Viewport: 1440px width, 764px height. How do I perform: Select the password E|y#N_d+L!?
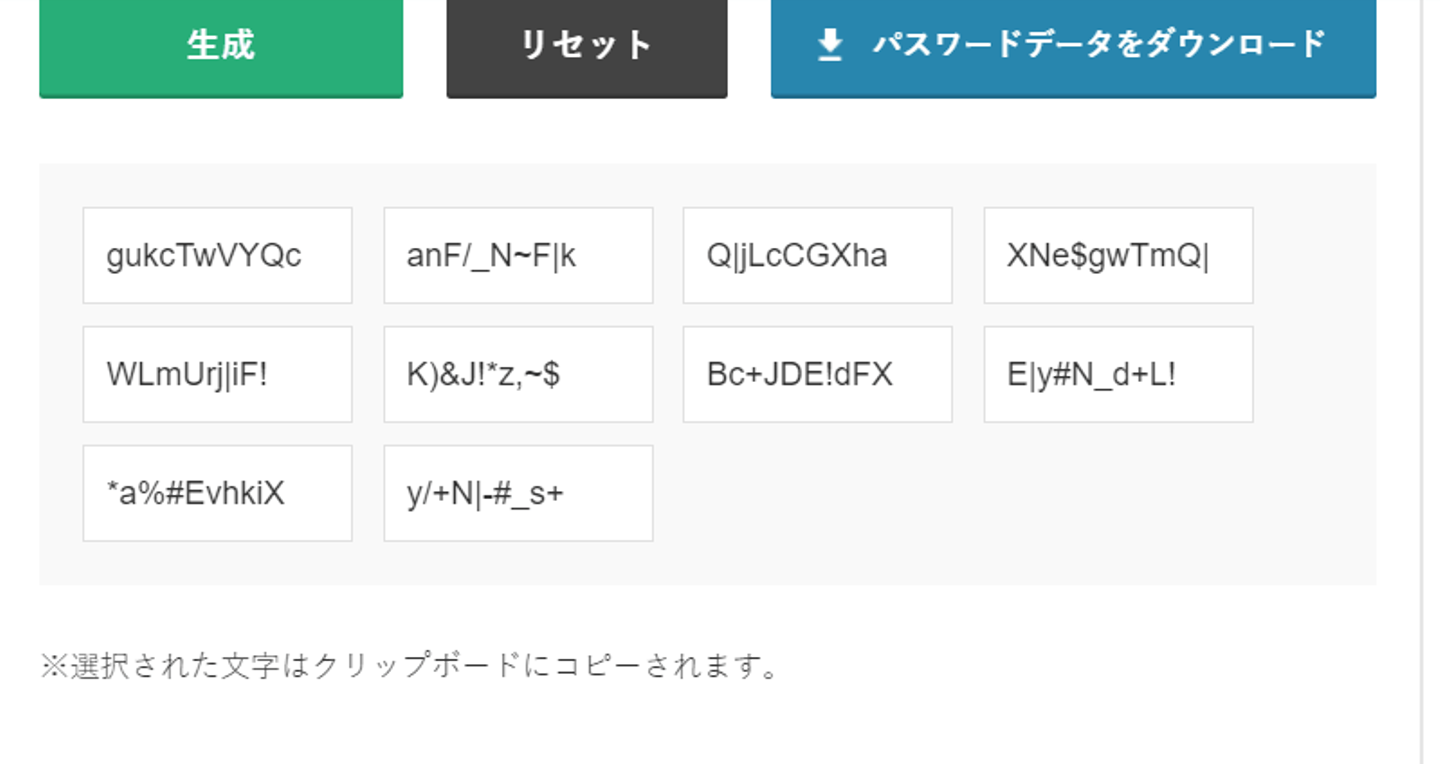pyautogui.click(x=1118, y=375)
